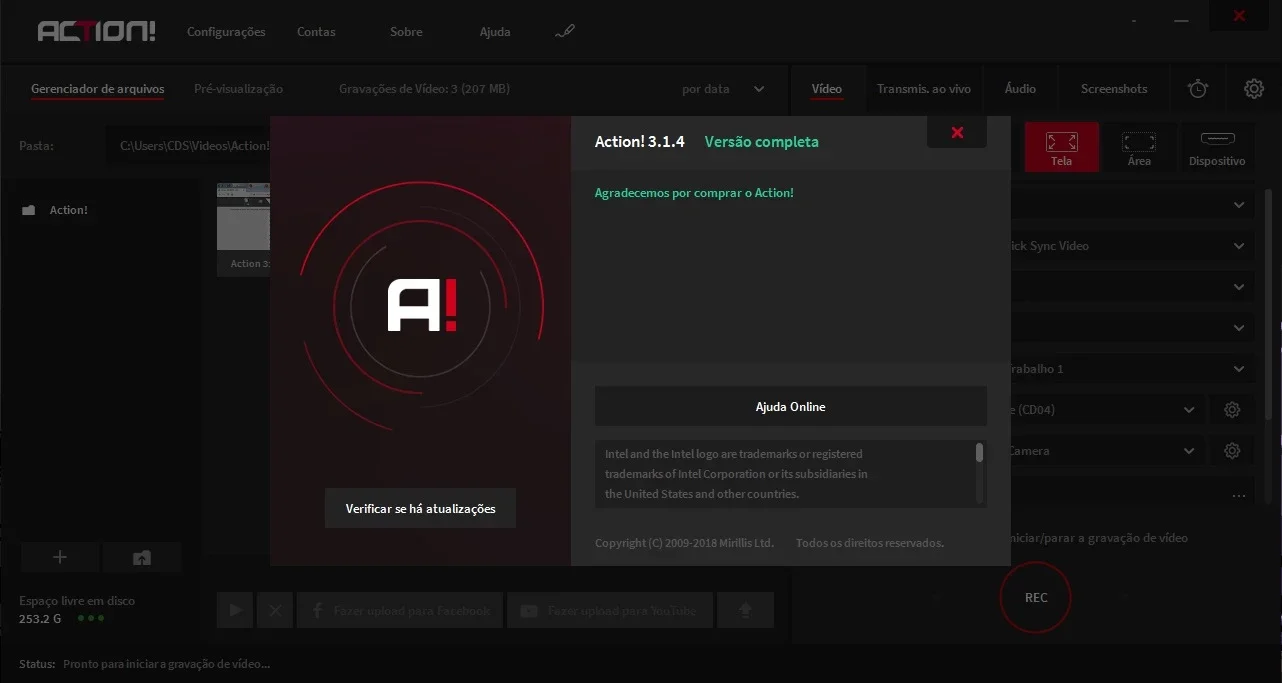Open the Ajuda menu
Screen dimensions: 1282x683
[495, 32]
